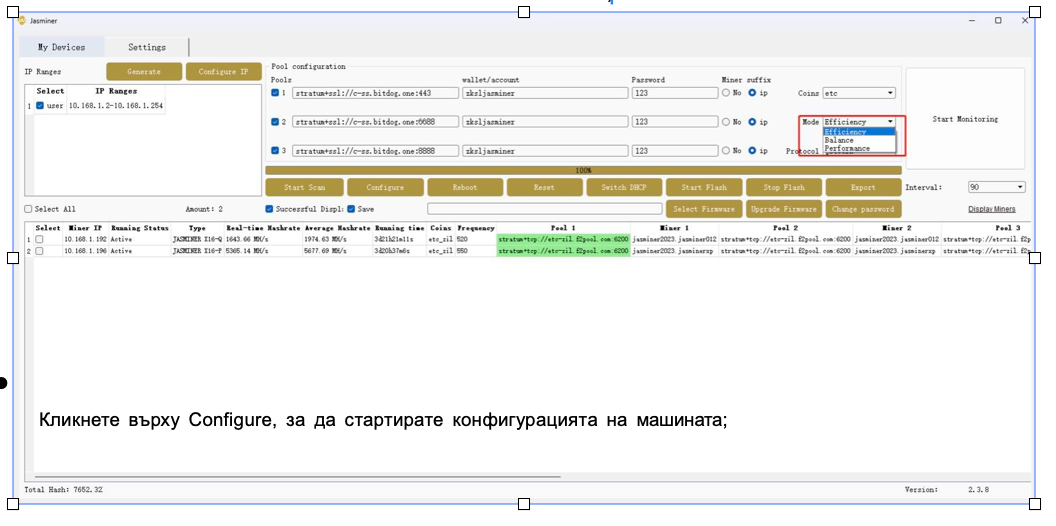Toggle the Pool 1 checkbox

(275, 93)
